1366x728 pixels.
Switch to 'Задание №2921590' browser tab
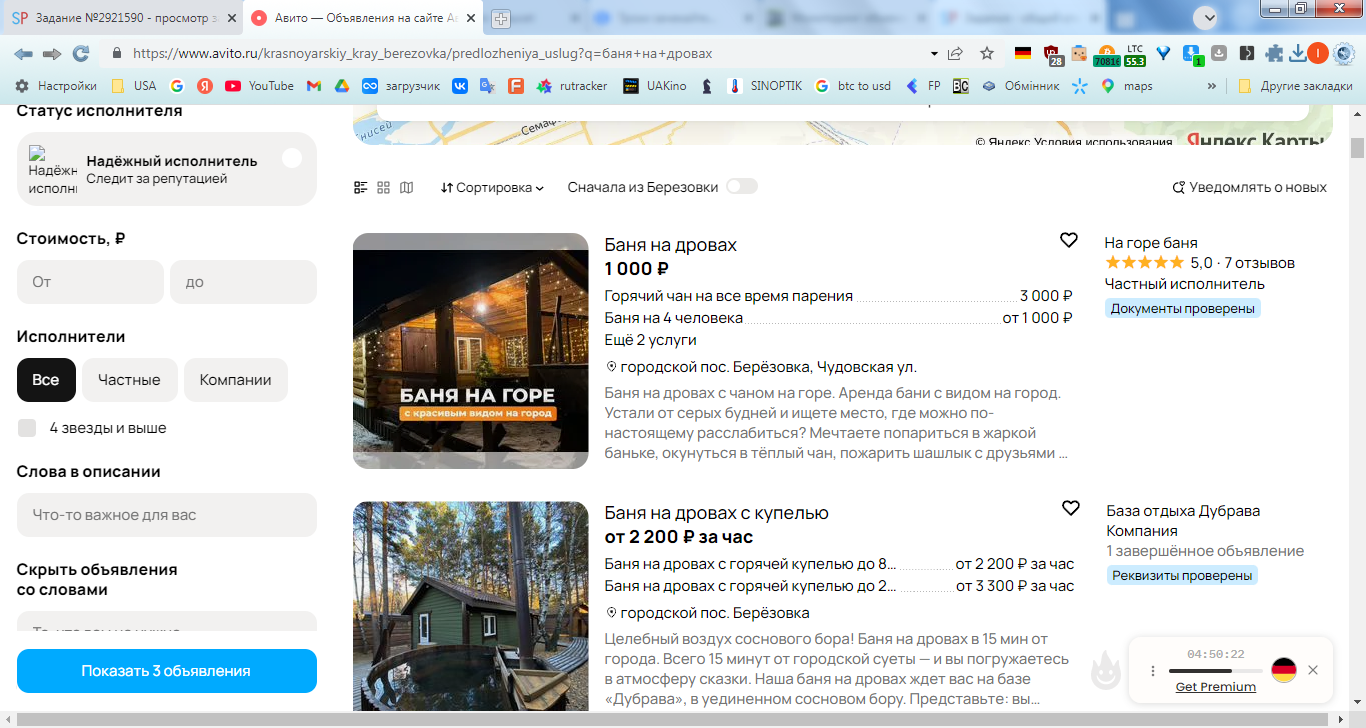123,18
